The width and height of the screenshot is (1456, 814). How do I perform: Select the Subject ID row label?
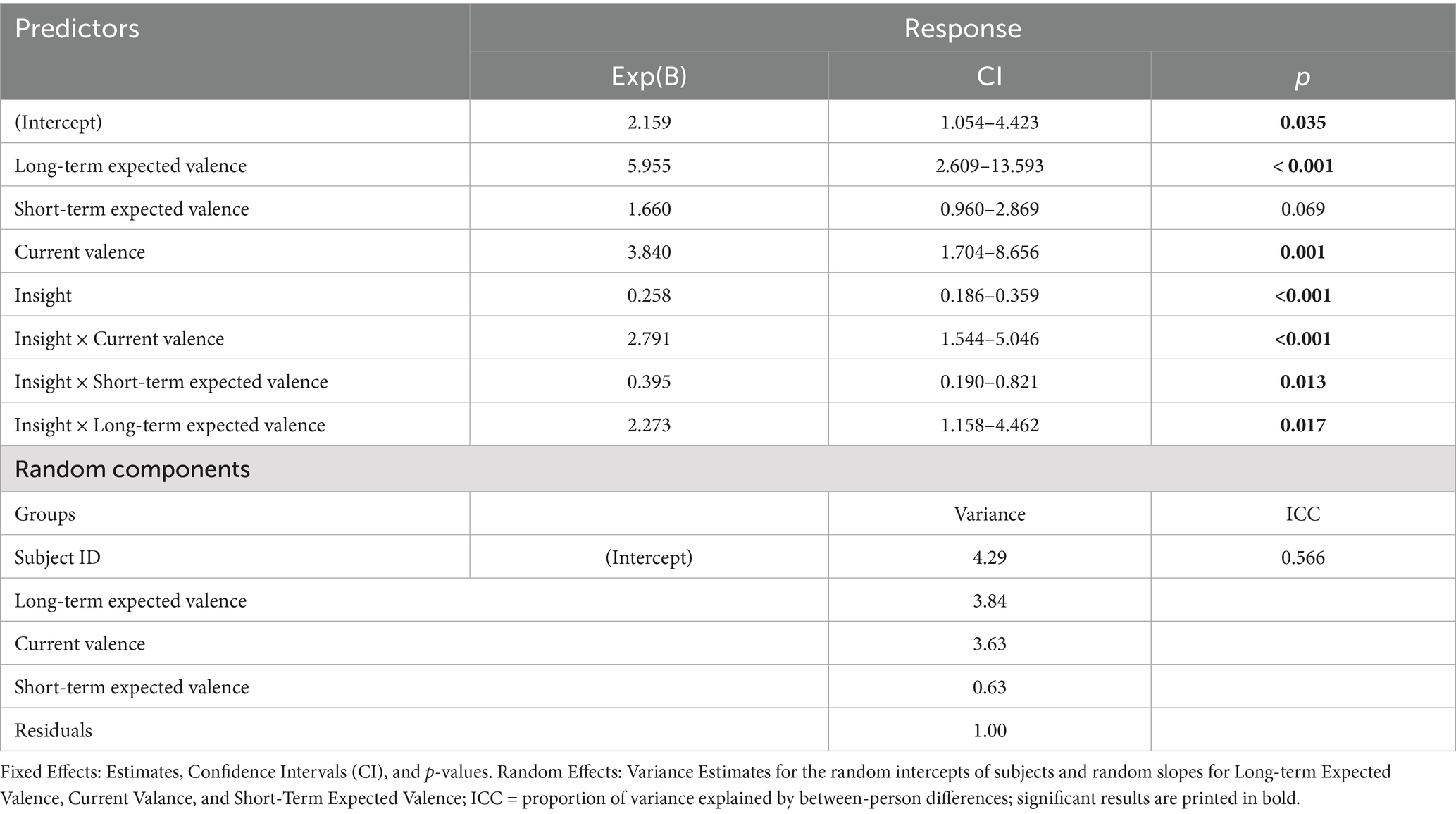pyautogui.click(x=58, y=557)
